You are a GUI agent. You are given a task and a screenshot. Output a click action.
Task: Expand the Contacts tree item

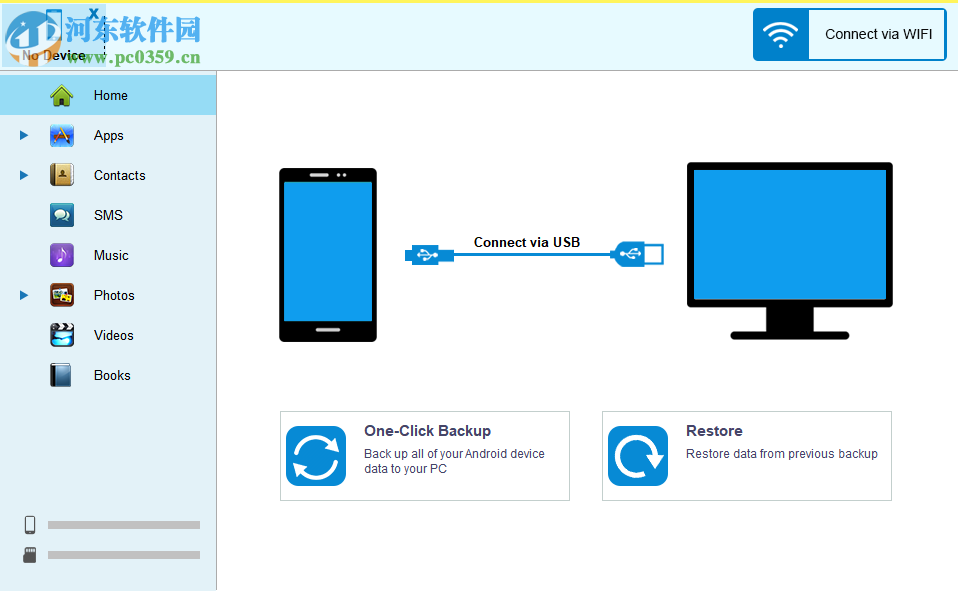click(x=23, y=175)
